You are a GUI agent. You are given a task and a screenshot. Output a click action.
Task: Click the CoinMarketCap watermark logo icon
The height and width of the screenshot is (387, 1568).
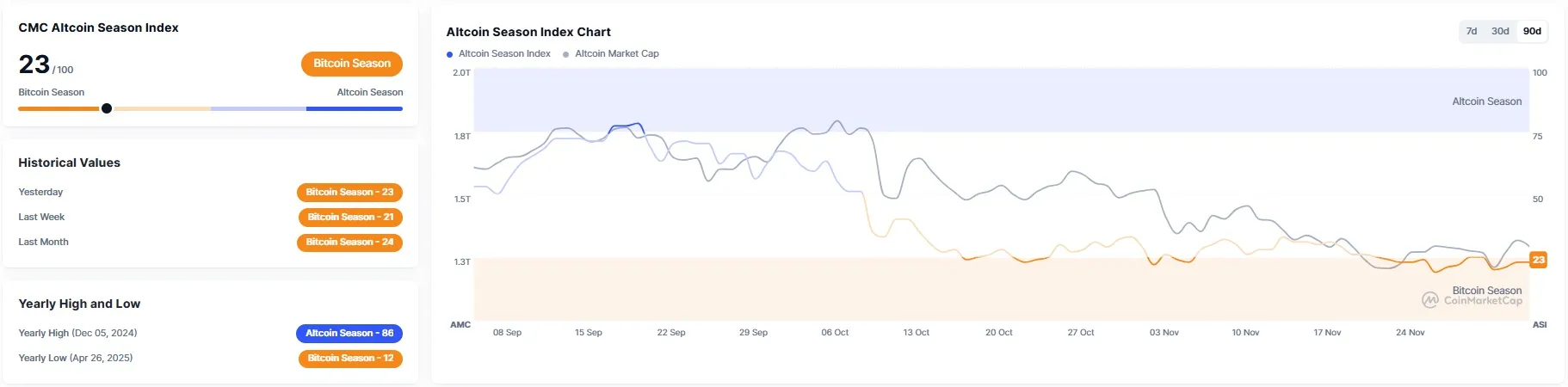1429,300
